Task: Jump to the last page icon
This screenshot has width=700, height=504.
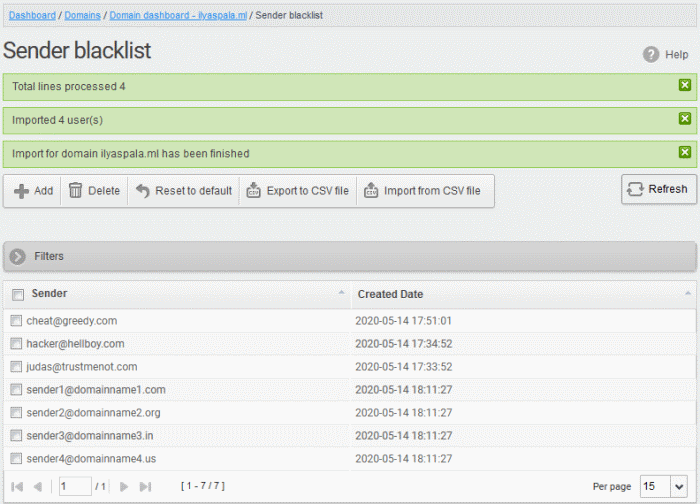Action: point(146,487)
